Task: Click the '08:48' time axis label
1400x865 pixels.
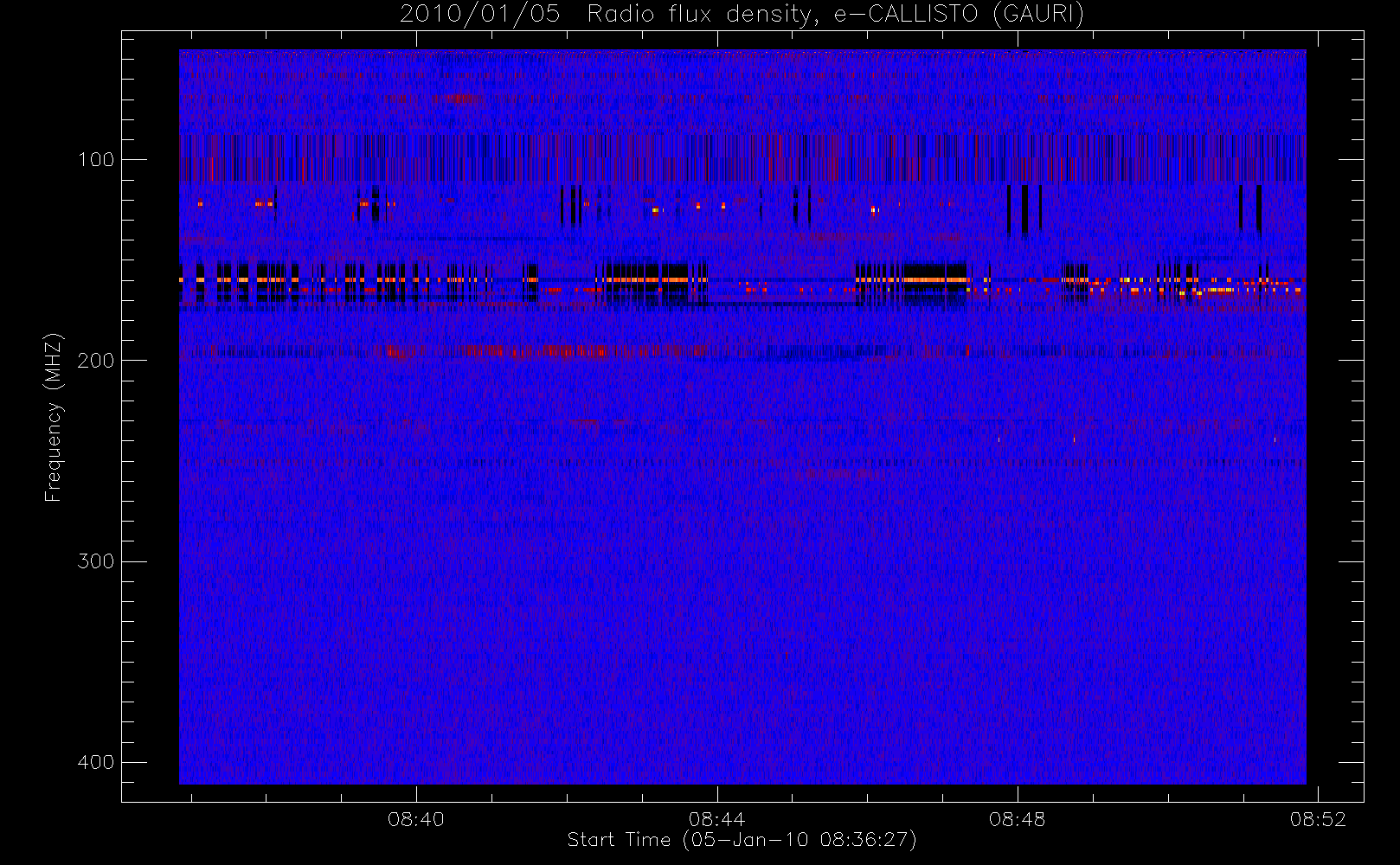Action: [x=1017, y=819]
